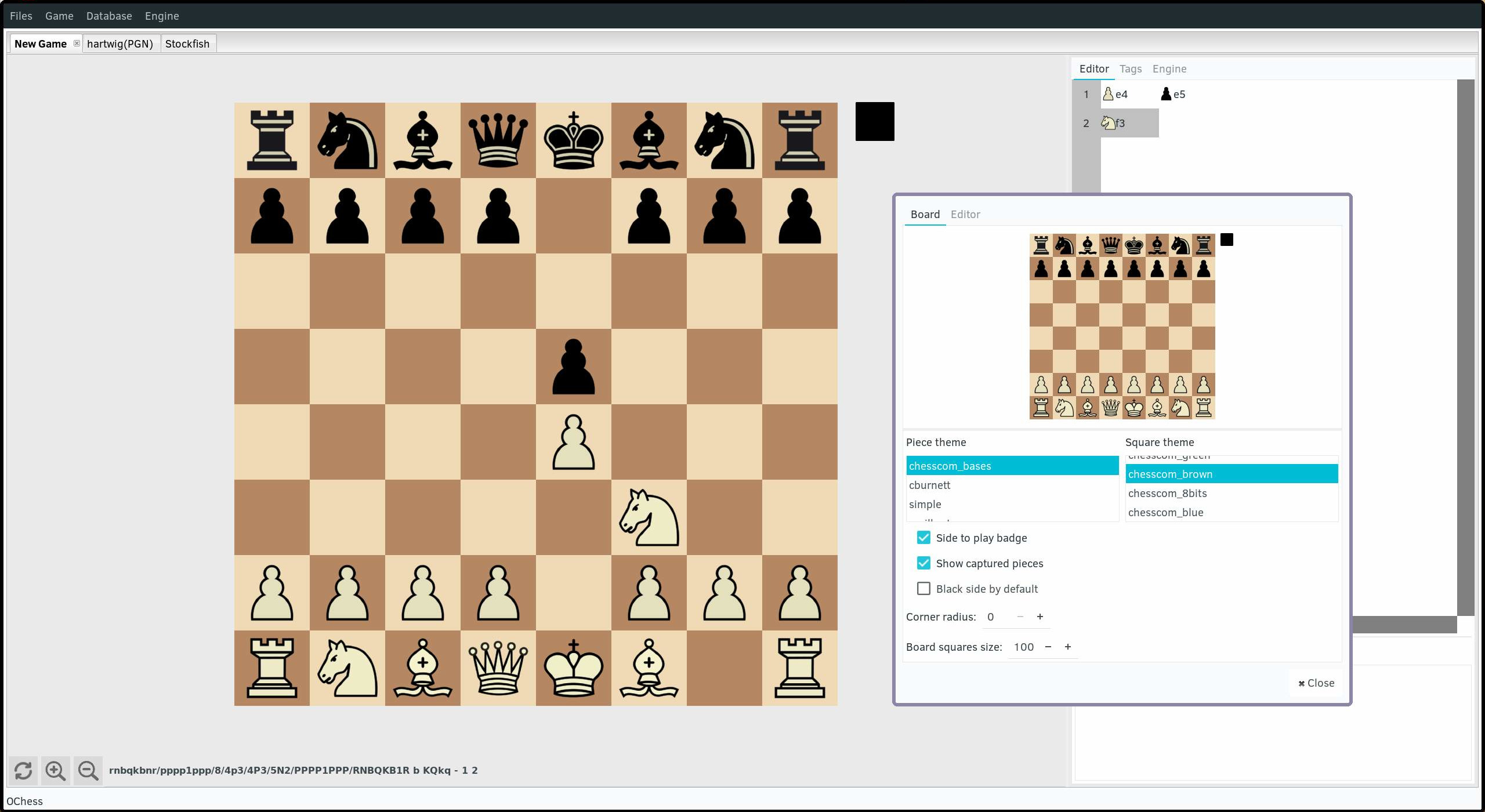The width and height of the screenshot is (1485, 812).
Task: Choose chesscom_blue square theme
Action: [x=1232, y=512]
